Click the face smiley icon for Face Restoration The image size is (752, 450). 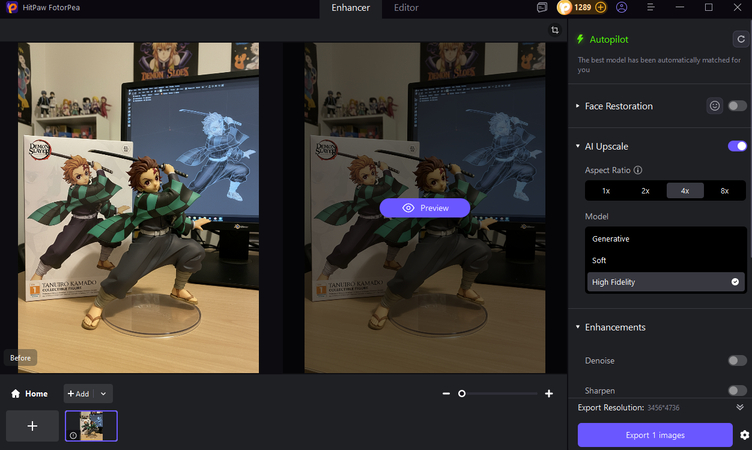pos(715,106)
